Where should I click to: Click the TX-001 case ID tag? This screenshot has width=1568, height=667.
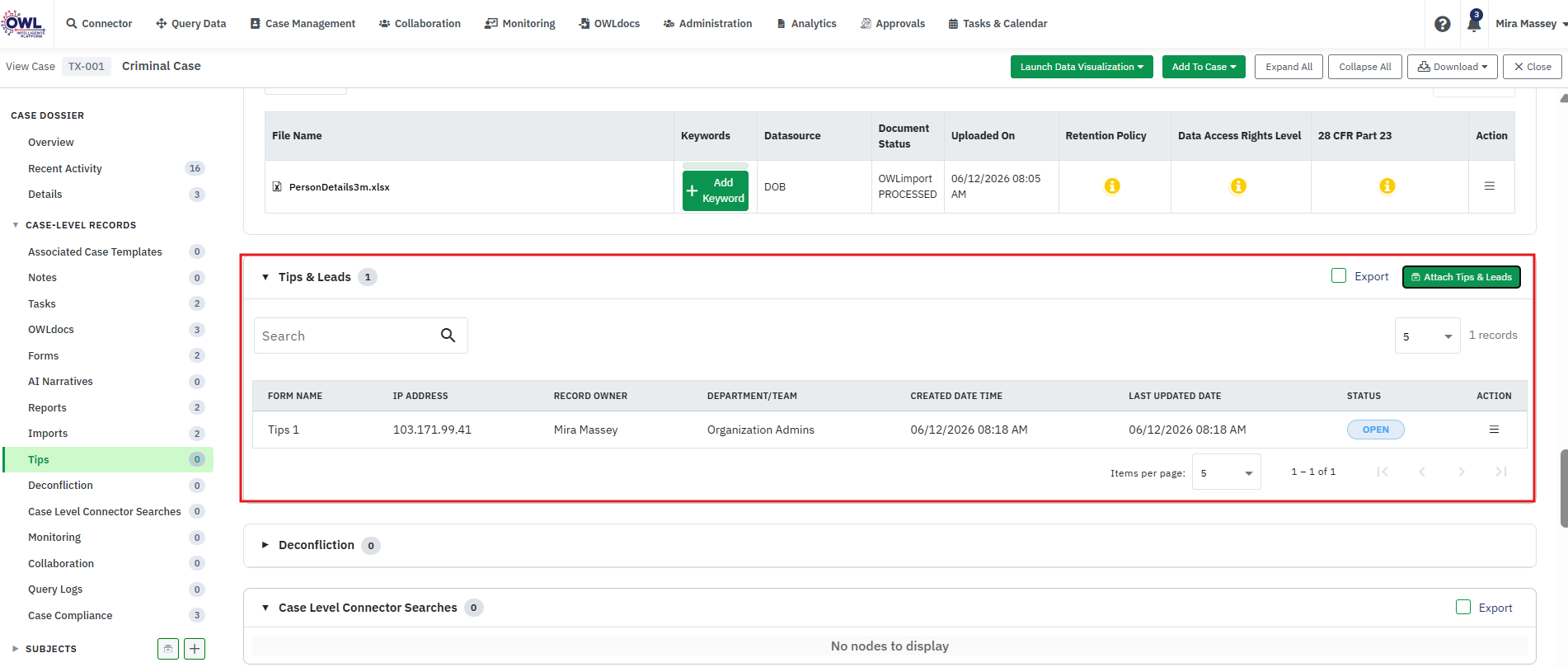coord(87,67)
